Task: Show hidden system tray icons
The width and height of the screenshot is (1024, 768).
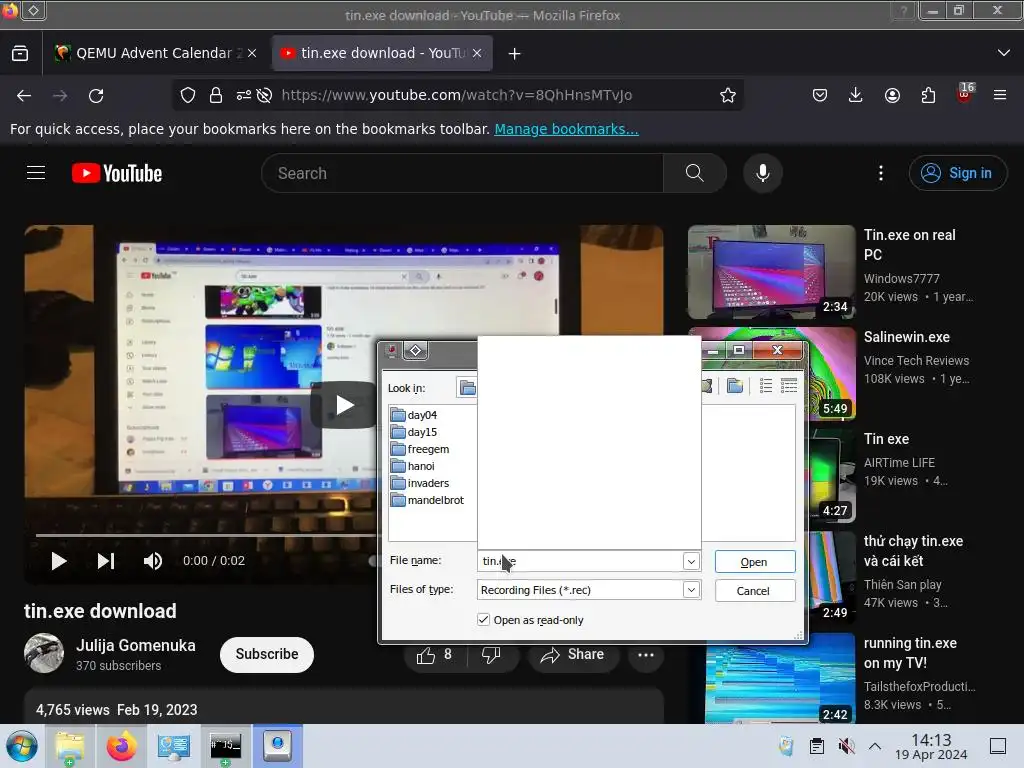Action: click(875, 746)
